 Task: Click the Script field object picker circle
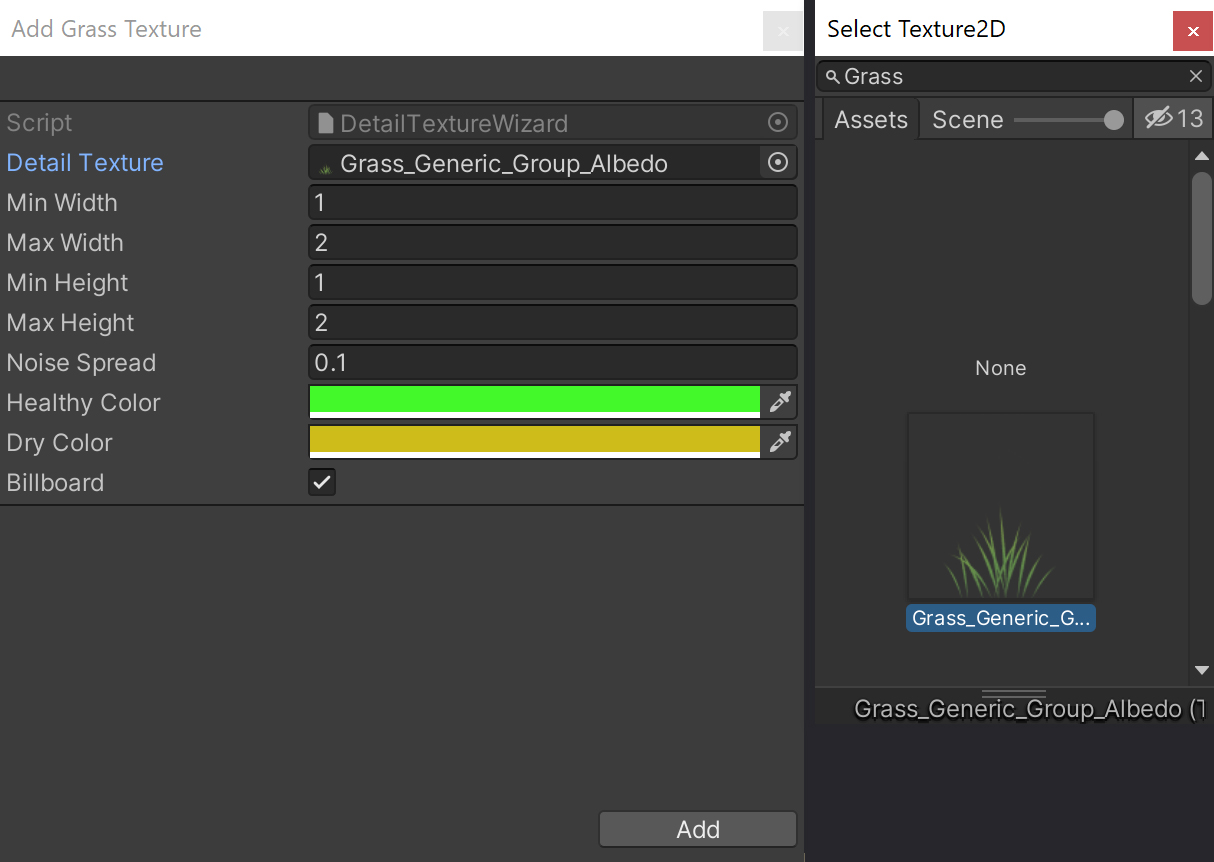pos(778,122)
